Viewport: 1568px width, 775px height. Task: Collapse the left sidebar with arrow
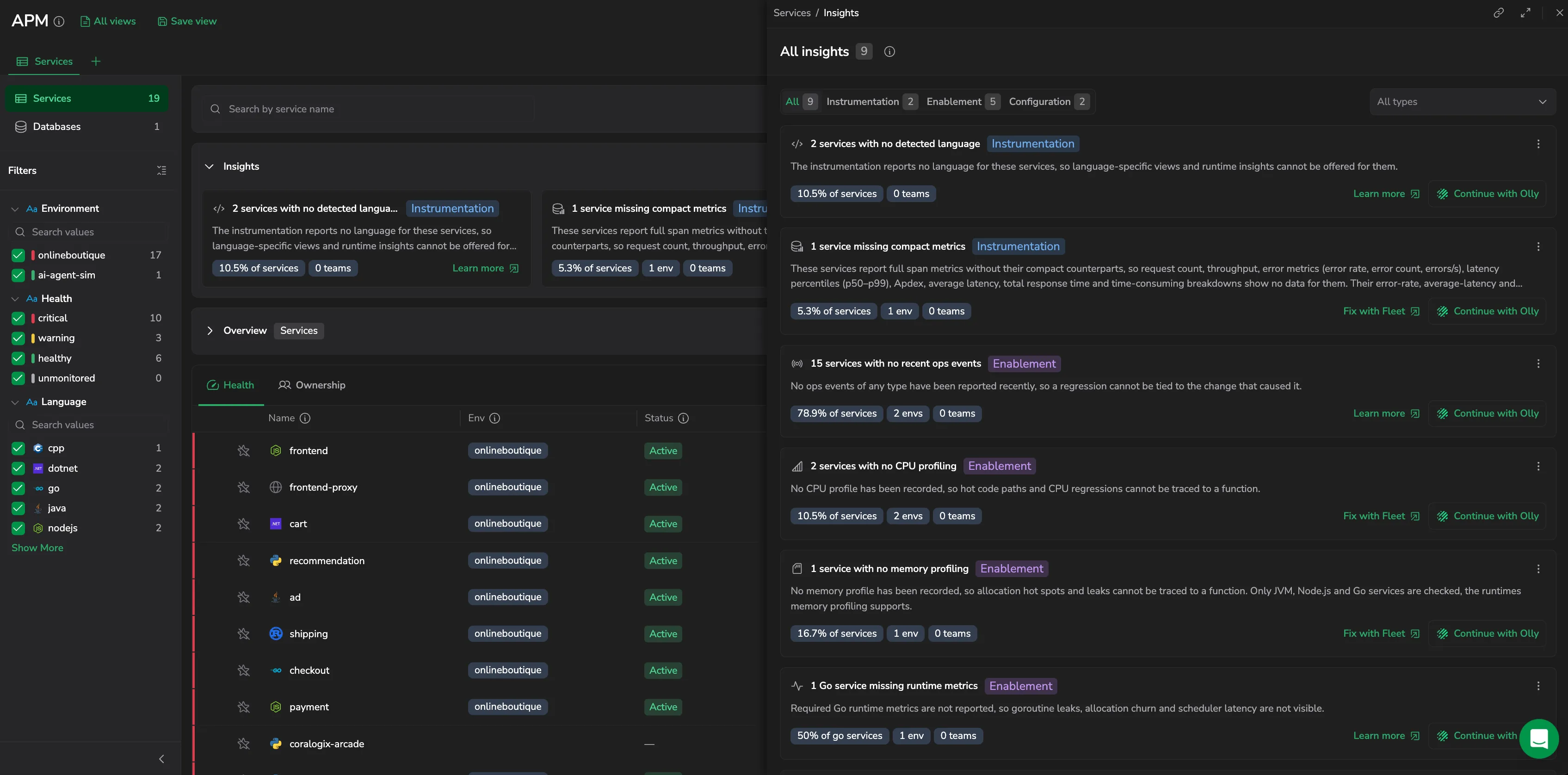tap(161, 758)
